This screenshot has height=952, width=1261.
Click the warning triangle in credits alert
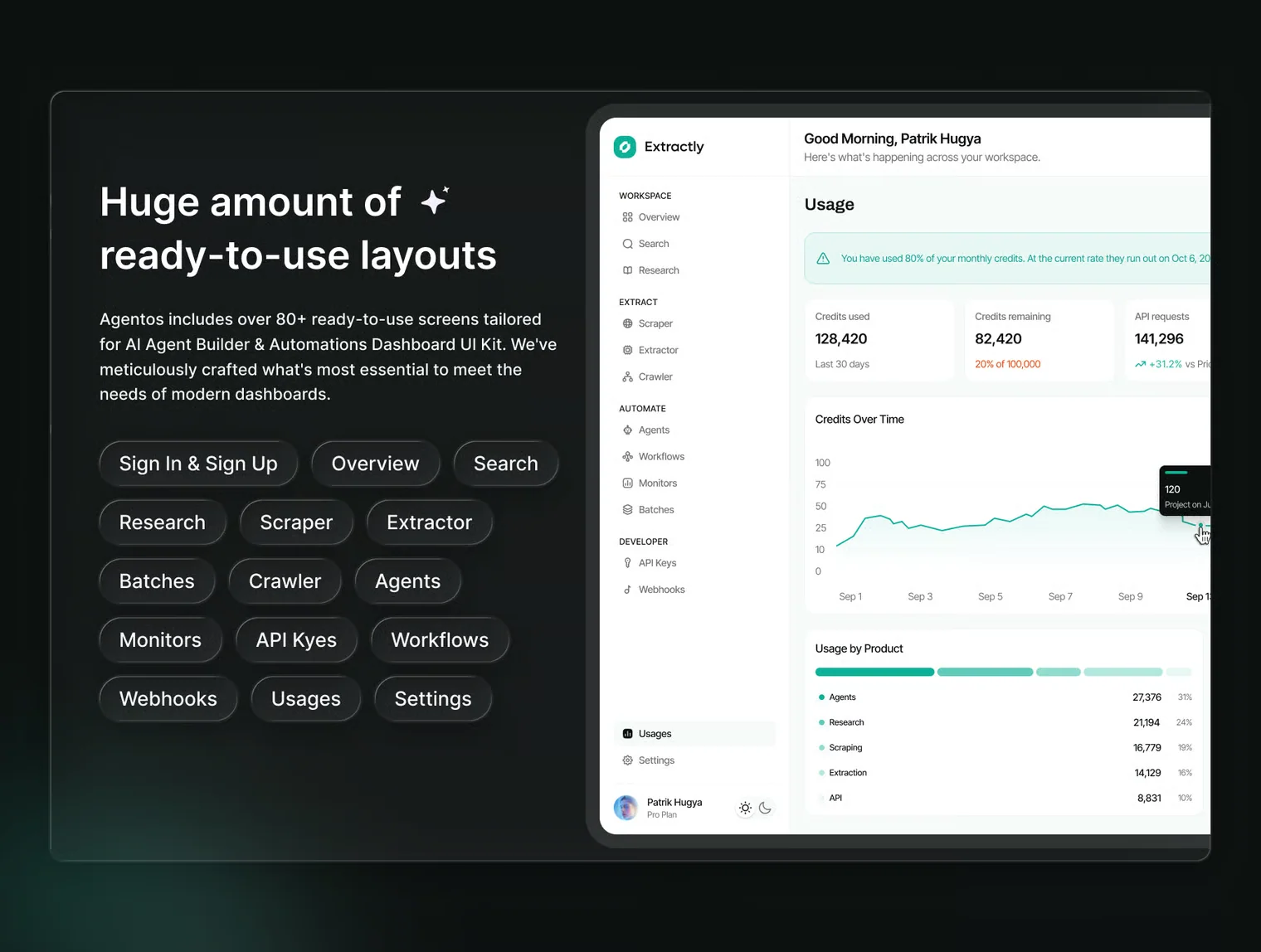[823, 259]
